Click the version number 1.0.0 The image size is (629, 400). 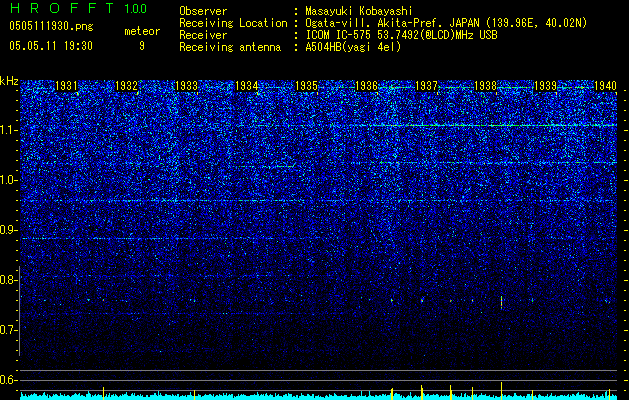(135, 8)
